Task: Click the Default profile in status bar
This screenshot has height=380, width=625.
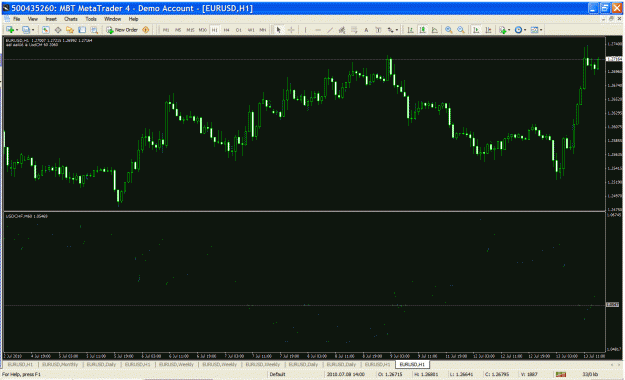Action: point(277,374)
